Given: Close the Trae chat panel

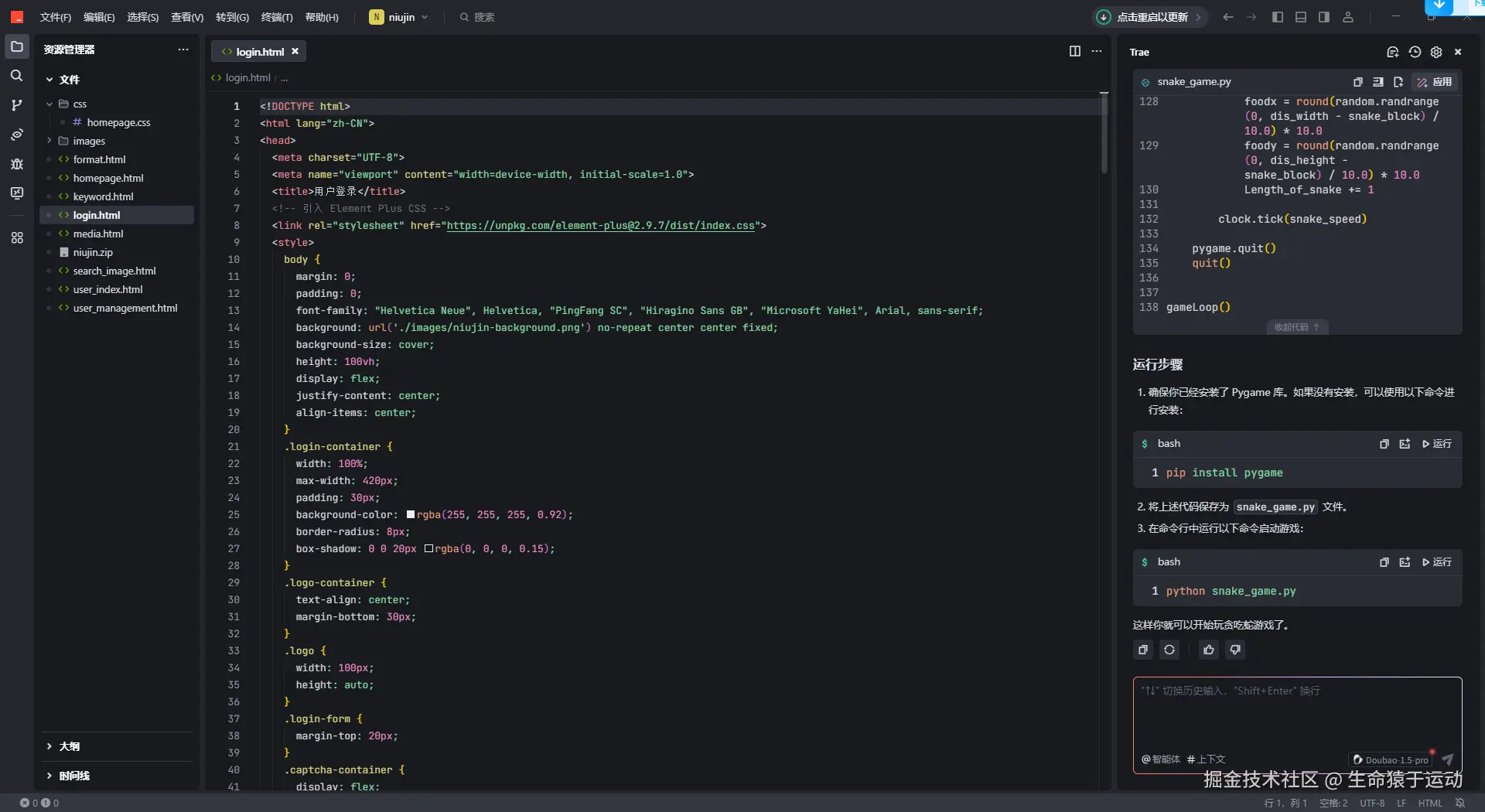Looking at the screenshot, I should coord(1458,52).
